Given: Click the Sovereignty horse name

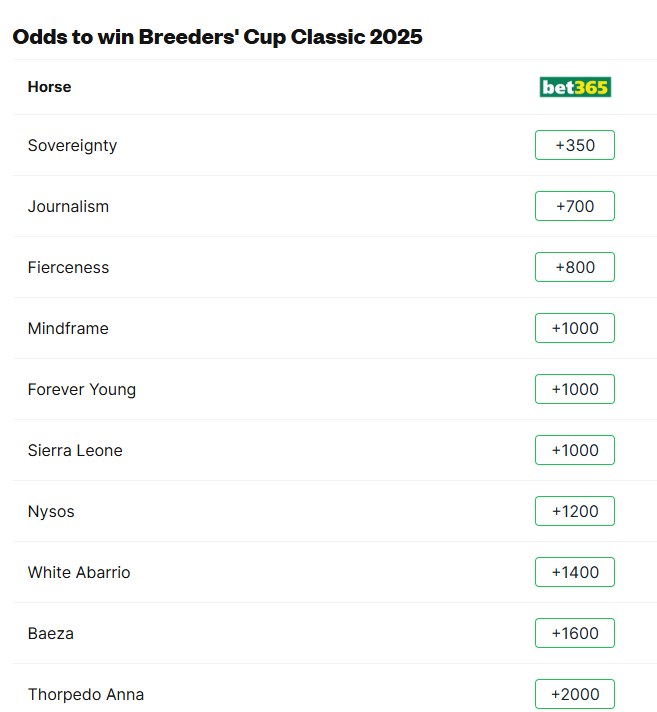Looking at the screenshot, I should [72, 145].
